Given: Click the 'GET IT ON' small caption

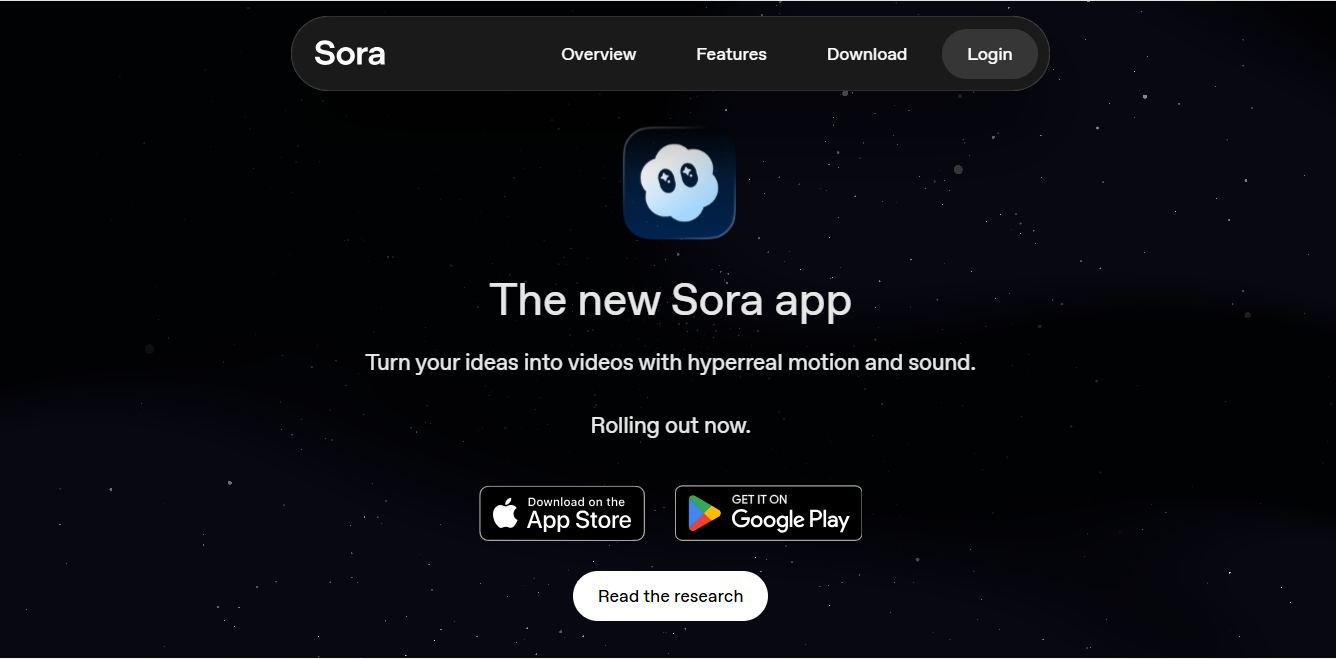Looking at the screenshot, I should [759, 499].
